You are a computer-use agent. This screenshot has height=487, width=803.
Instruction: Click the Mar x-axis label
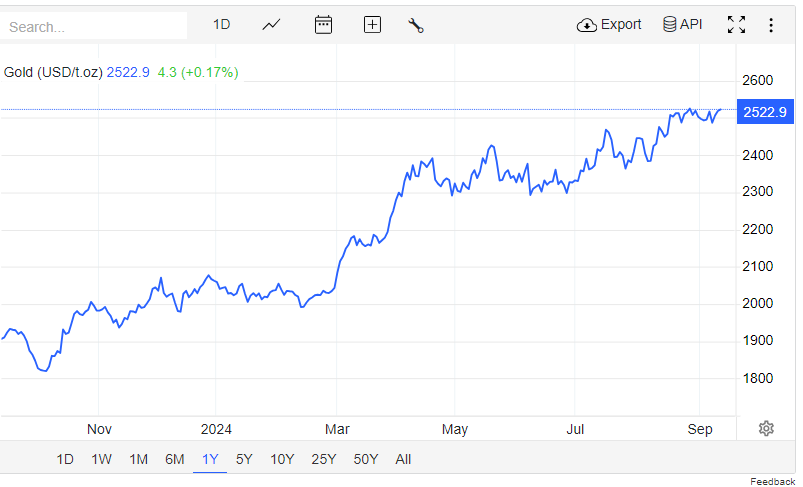337,429
